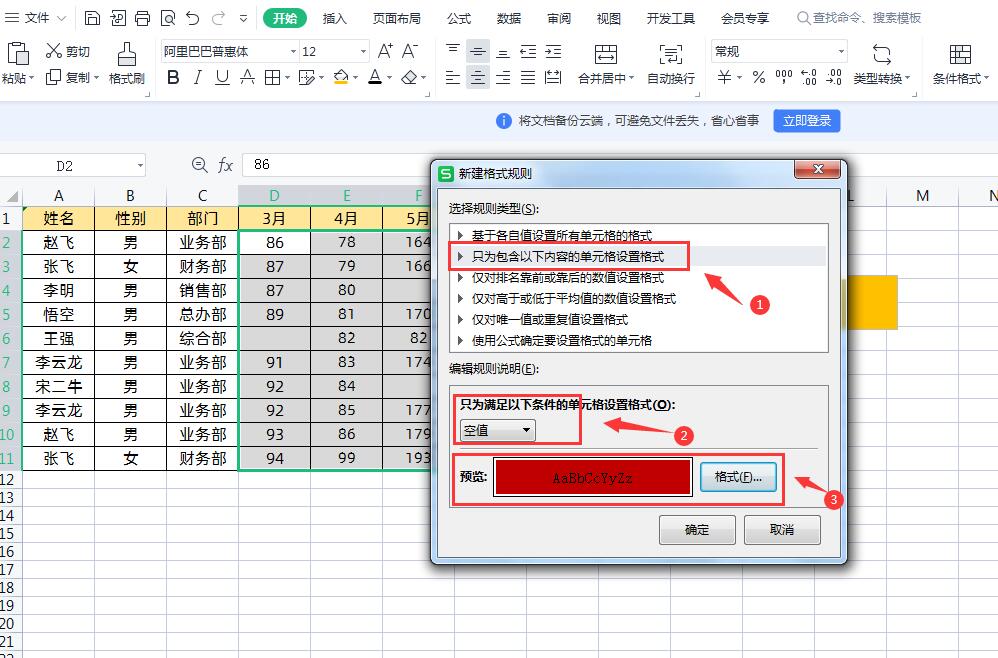
Task: Click the justify alignment icon
Action: point(528,78)
